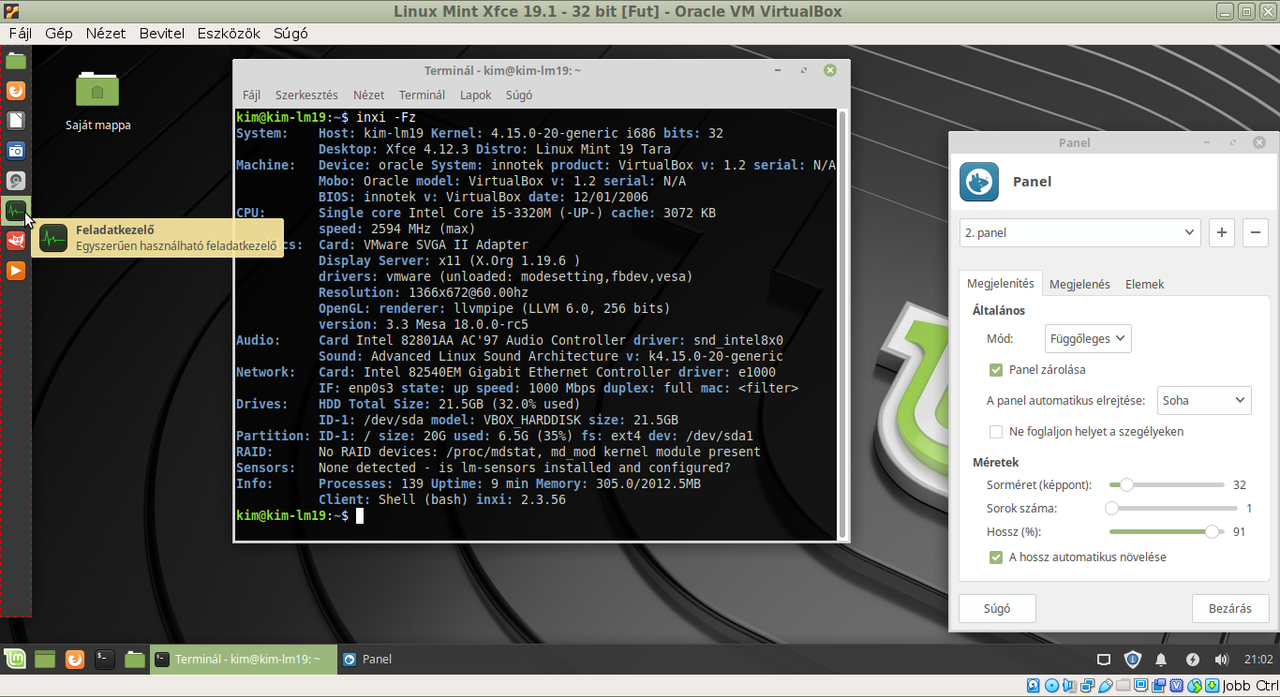
Task: Open the disk utility launcher in the left panel
Action: [x=16, y=181]
